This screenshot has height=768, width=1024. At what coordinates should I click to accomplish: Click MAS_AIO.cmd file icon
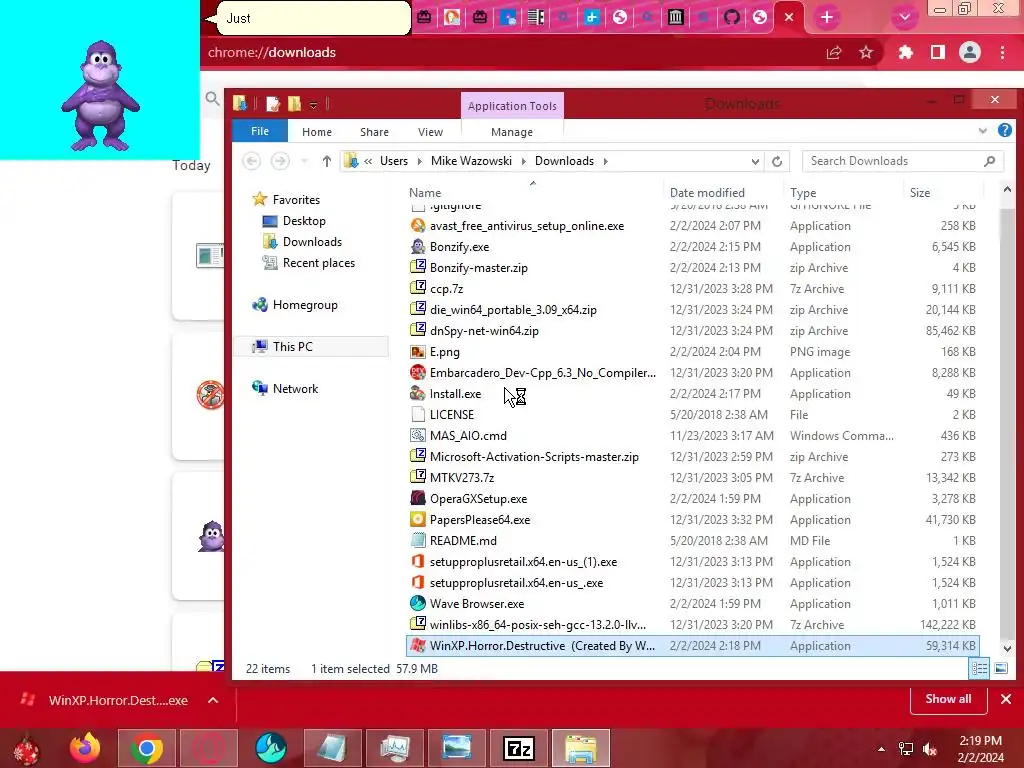417,436
